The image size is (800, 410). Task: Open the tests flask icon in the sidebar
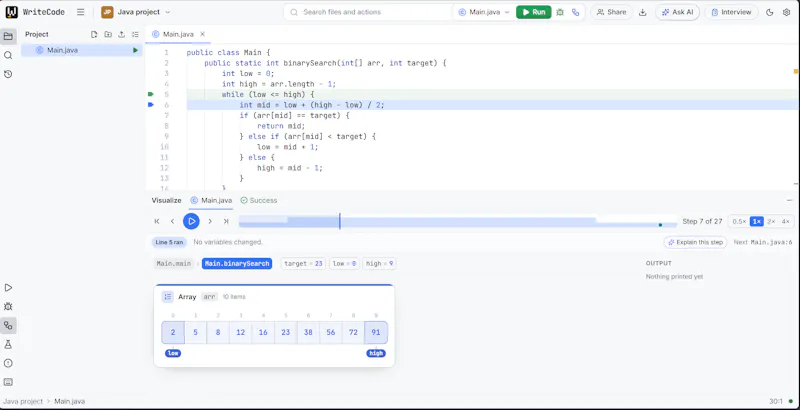8,344
